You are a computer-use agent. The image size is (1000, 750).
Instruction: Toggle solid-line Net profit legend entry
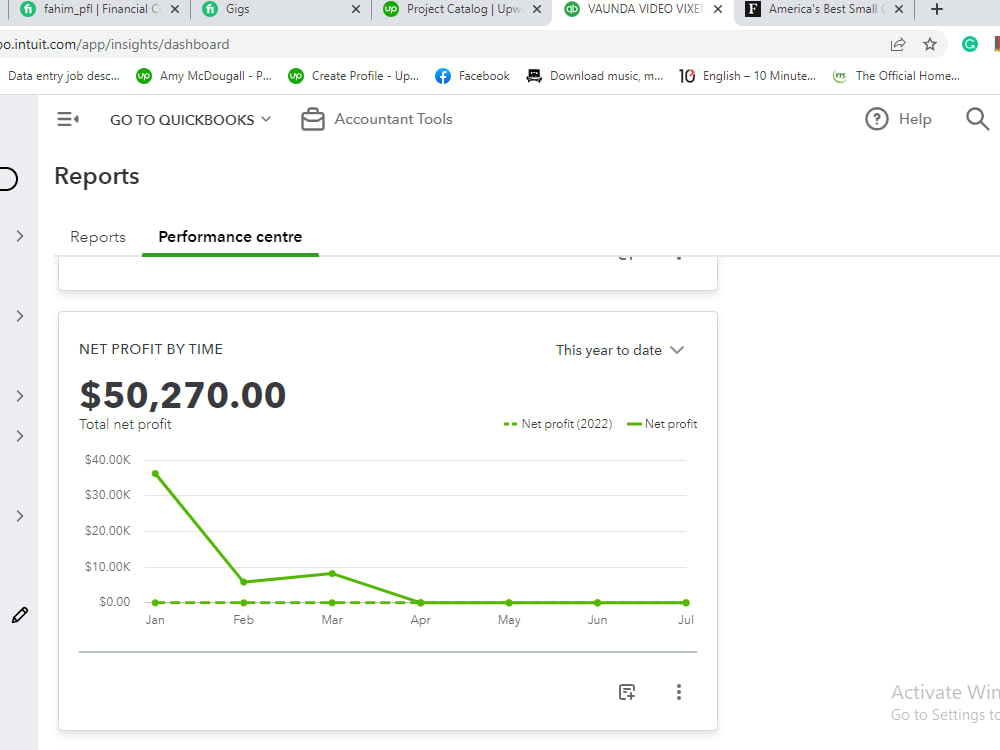(662, 424)
